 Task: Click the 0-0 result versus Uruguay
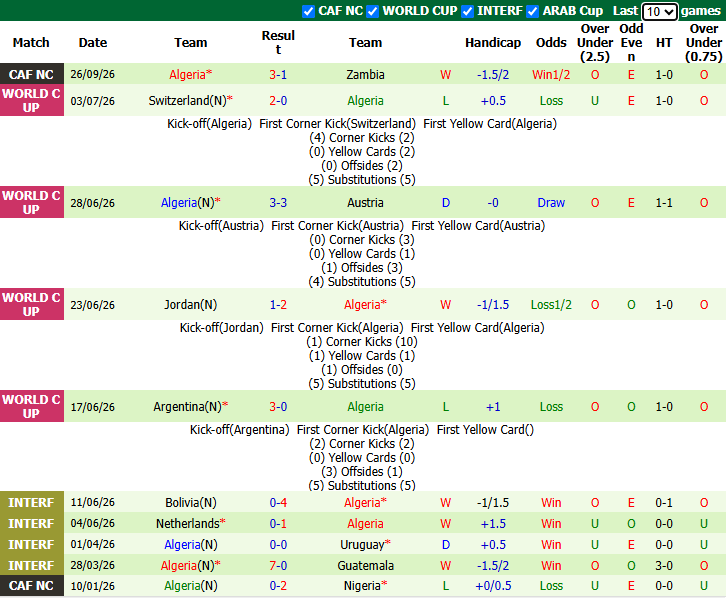click(x=278, y=544)
